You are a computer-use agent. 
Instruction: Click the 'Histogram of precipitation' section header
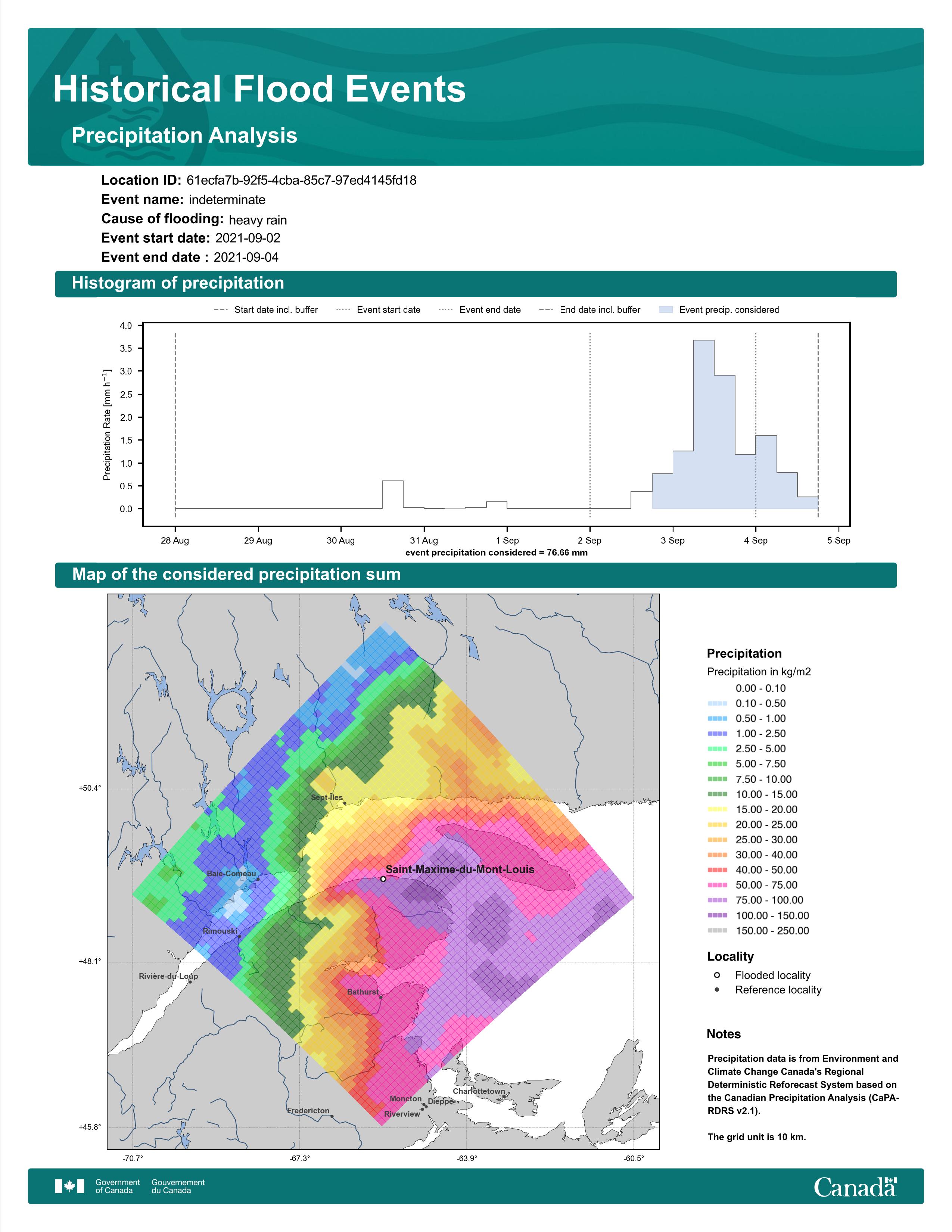[178, 283]
